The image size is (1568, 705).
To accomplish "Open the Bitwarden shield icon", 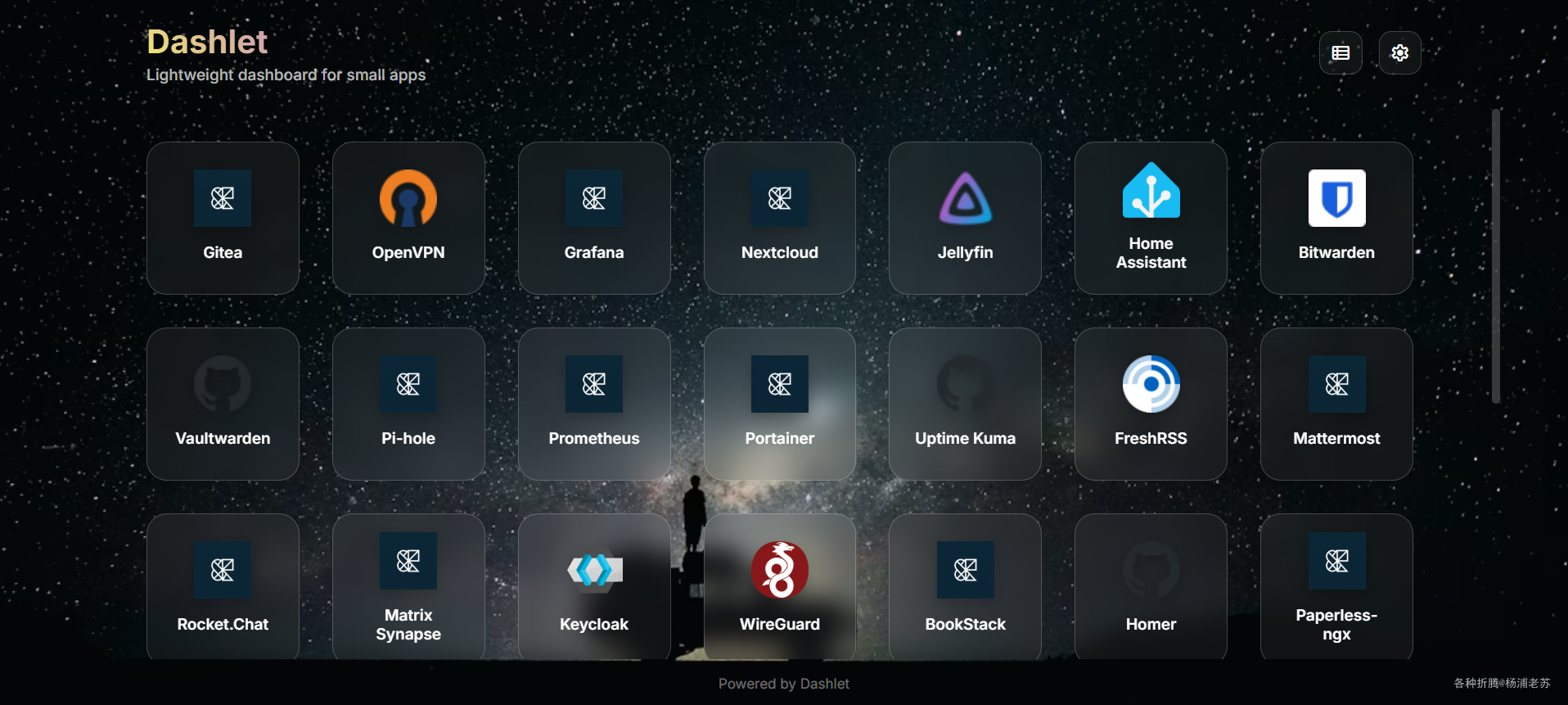I will [1337, 198].
